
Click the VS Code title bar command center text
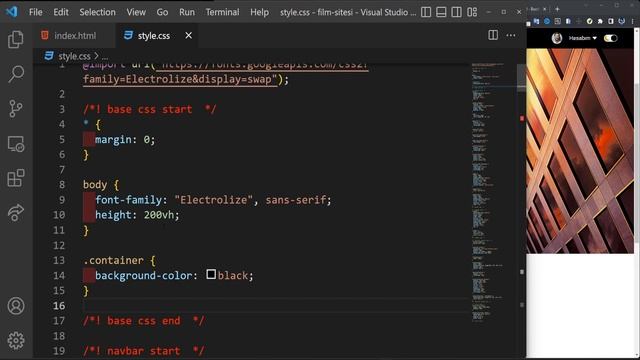[x=348, y=12]
